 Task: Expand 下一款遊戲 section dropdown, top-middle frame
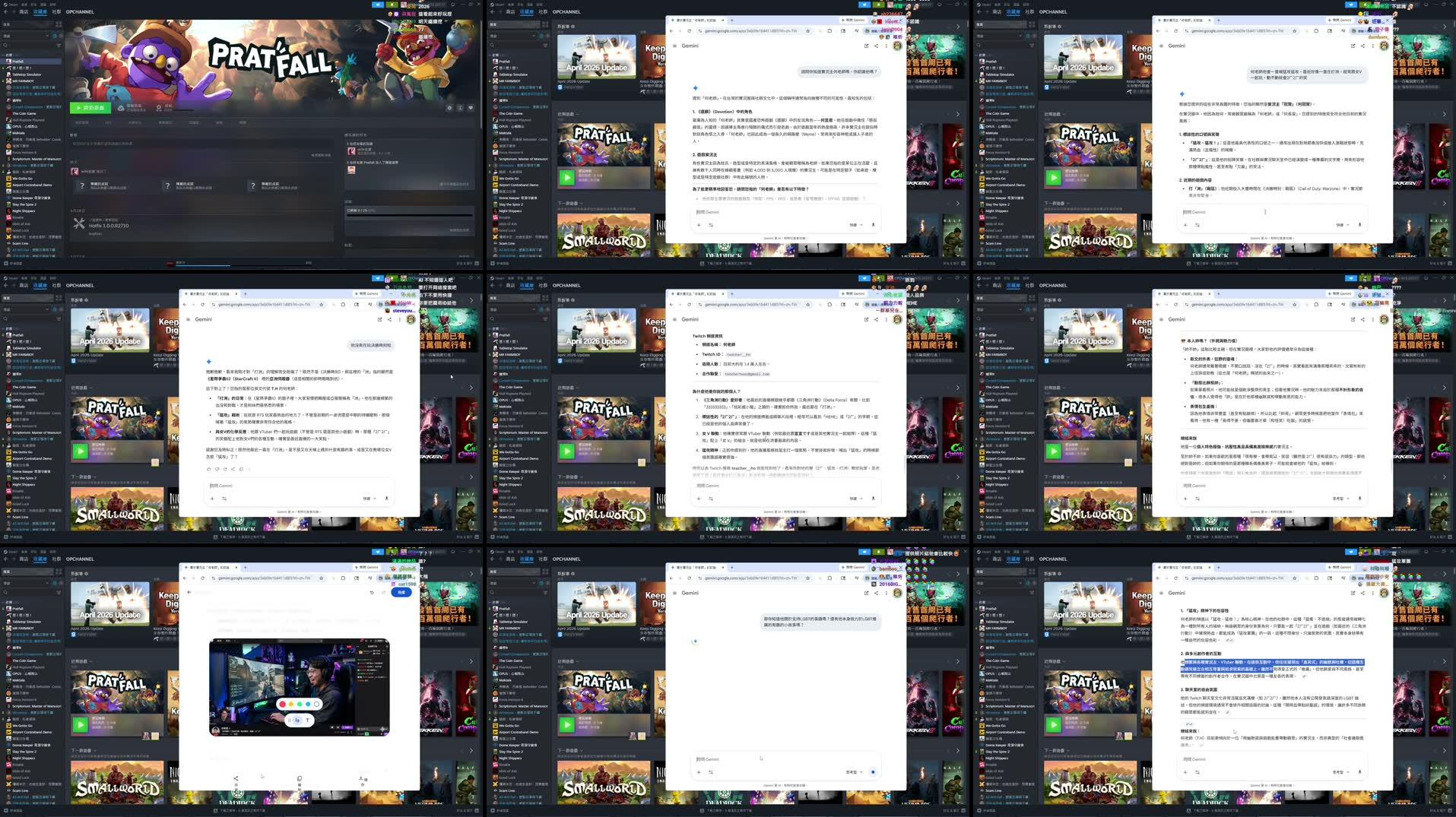569,204
